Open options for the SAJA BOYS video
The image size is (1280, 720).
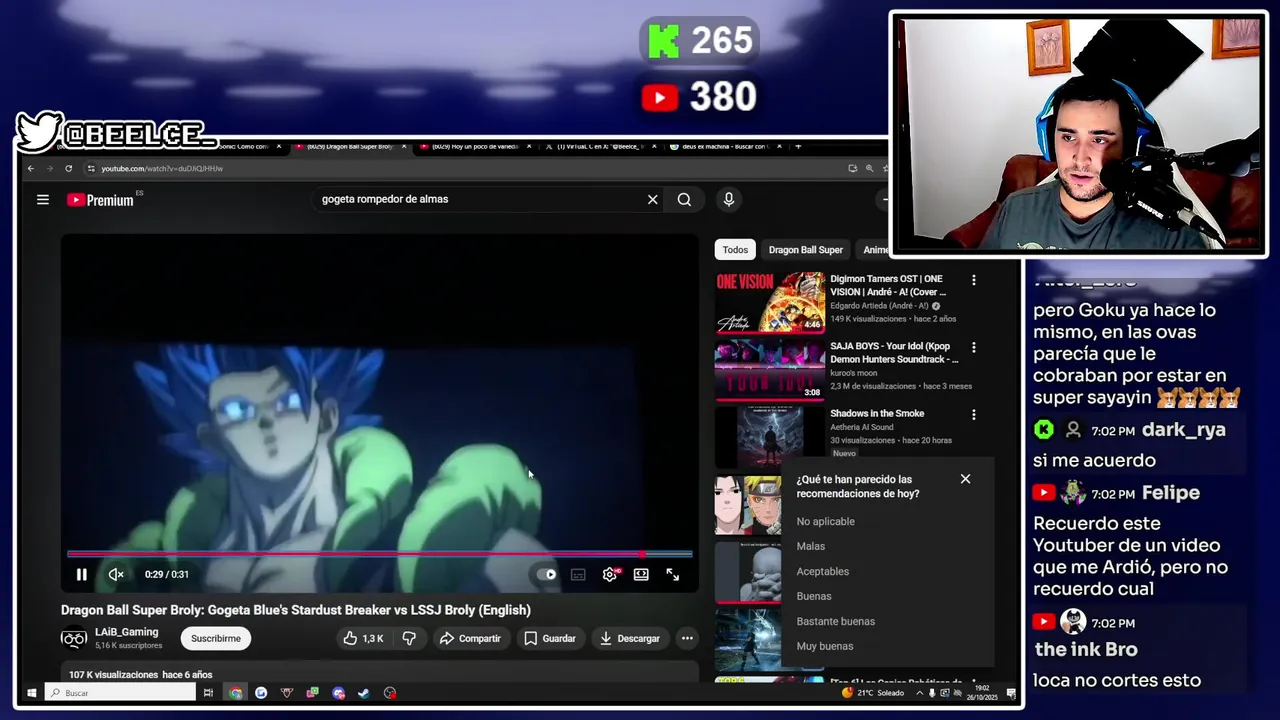coord(974,348)
